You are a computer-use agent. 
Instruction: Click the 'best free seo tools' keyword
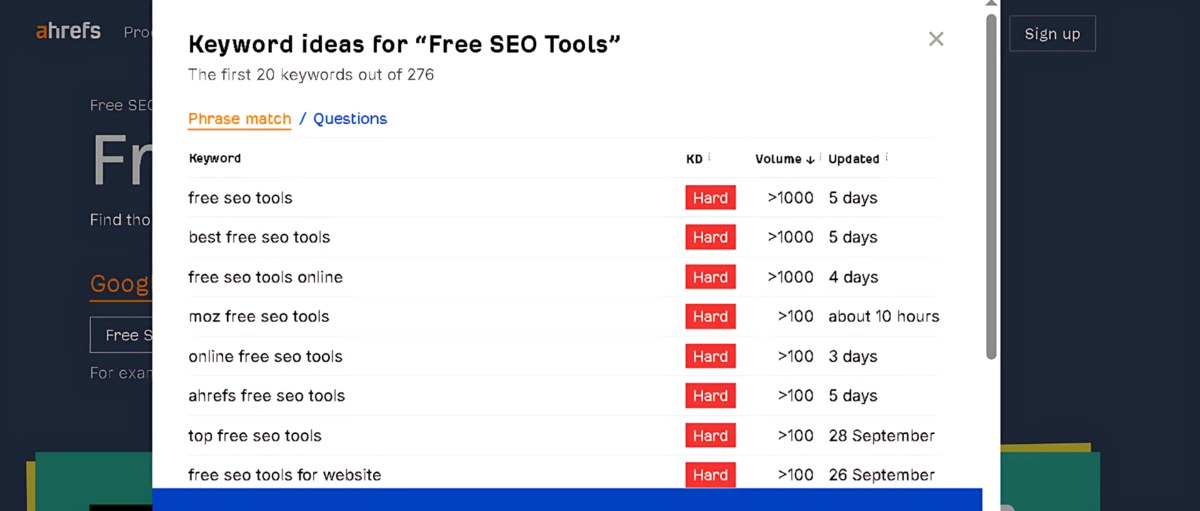pos(259,237)
